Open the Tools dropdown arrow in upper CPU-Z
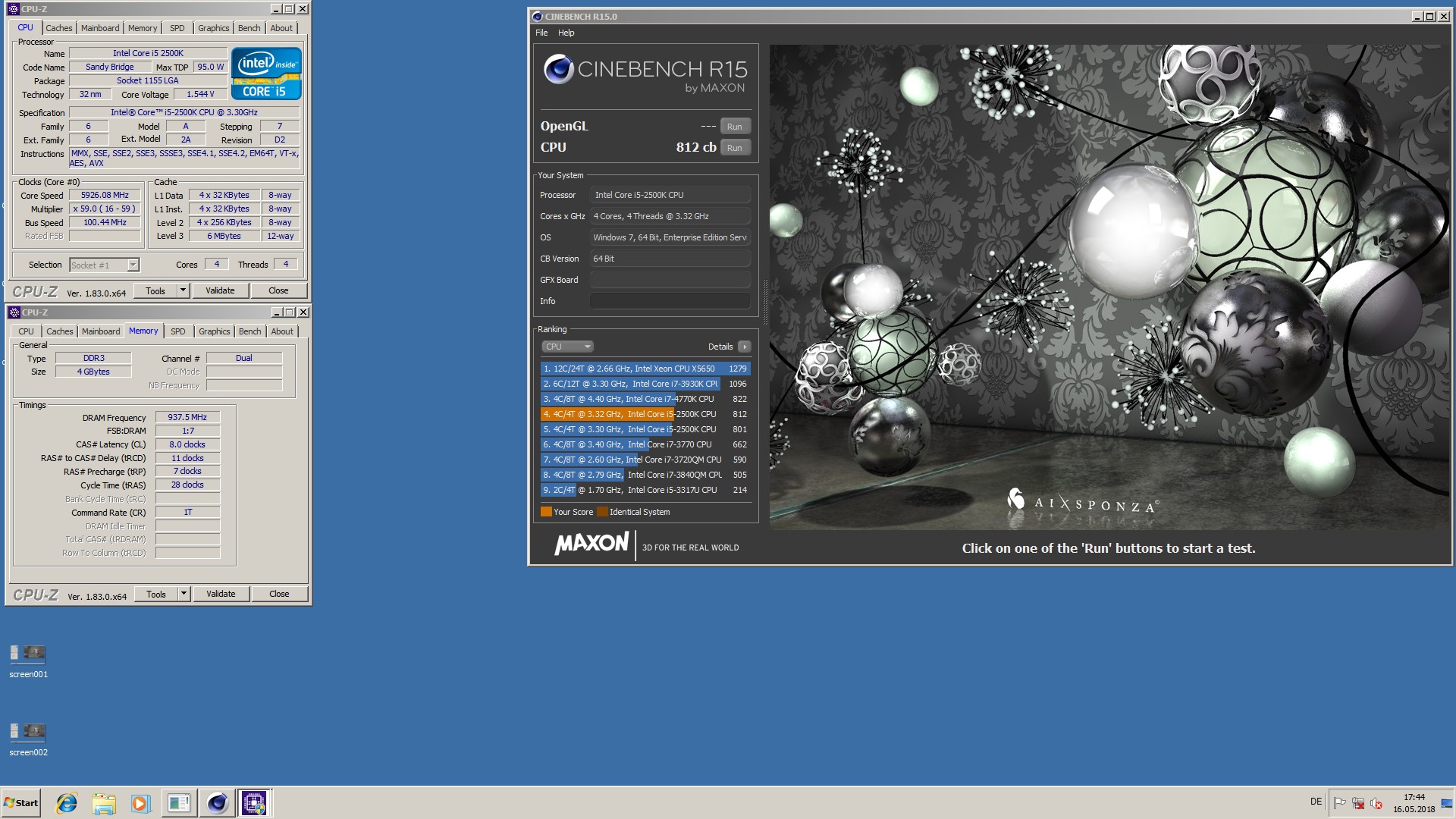The height and width of the screenshot is (819, 1456). point(183,290)
